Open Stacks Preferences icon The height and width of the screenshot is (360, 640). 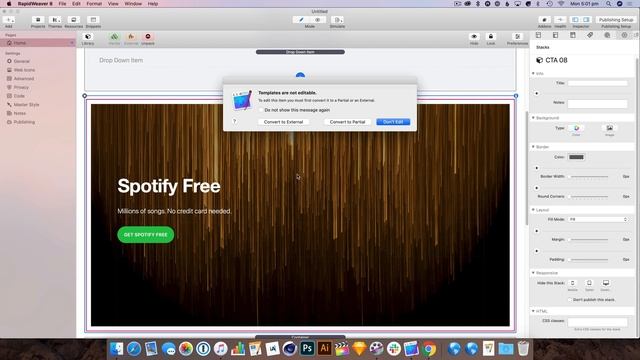click(517, 37)
